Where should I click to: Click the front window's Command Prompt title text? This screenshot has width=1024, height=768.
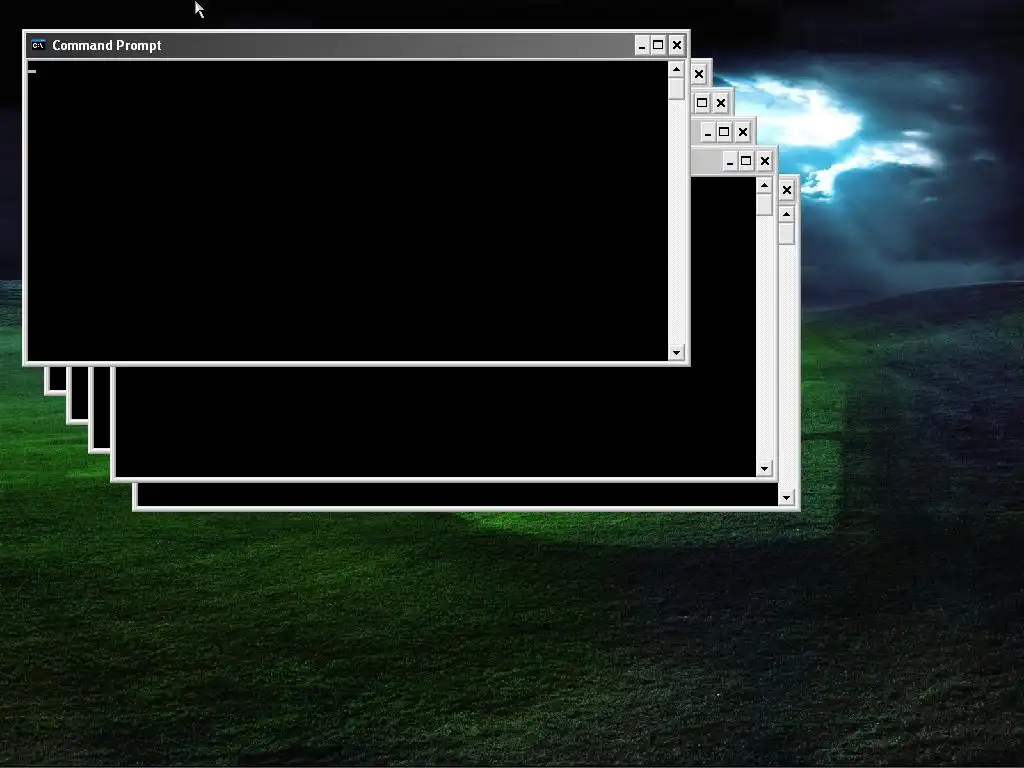(x=106, y=45)
